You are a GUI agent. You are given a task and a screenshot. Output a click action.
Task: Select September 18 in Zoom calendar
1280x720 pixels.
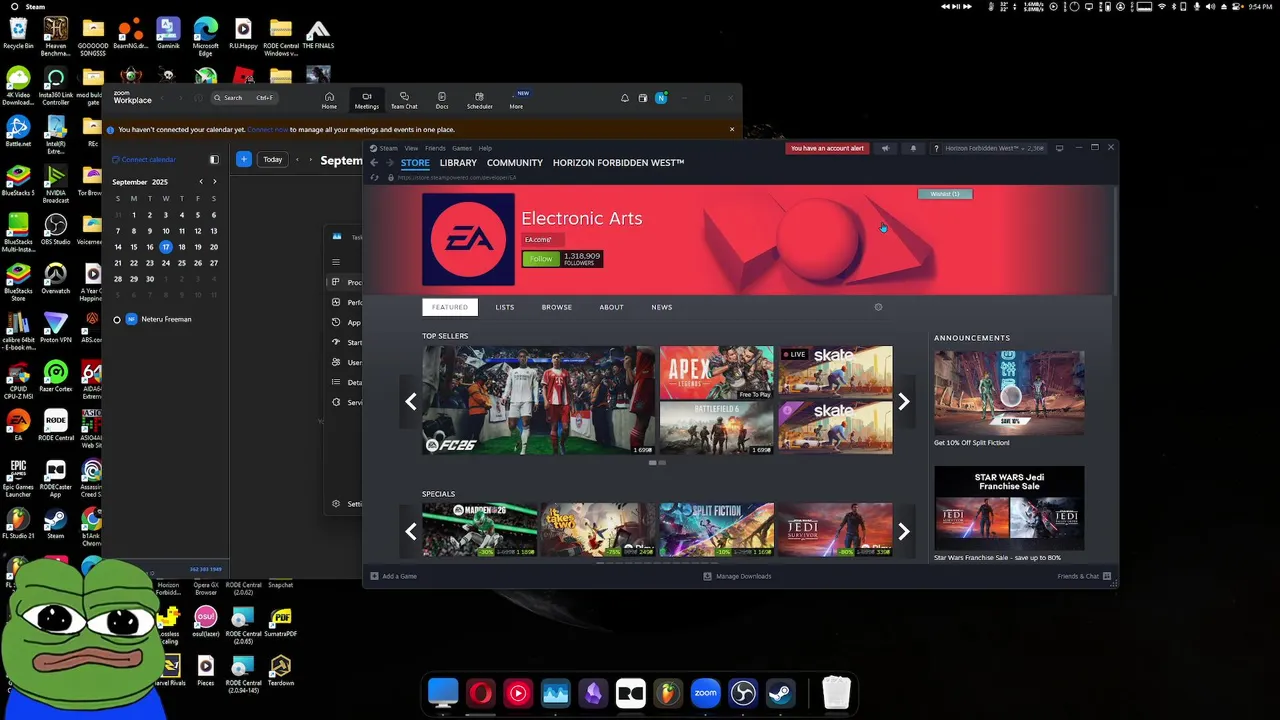(182, 247)
